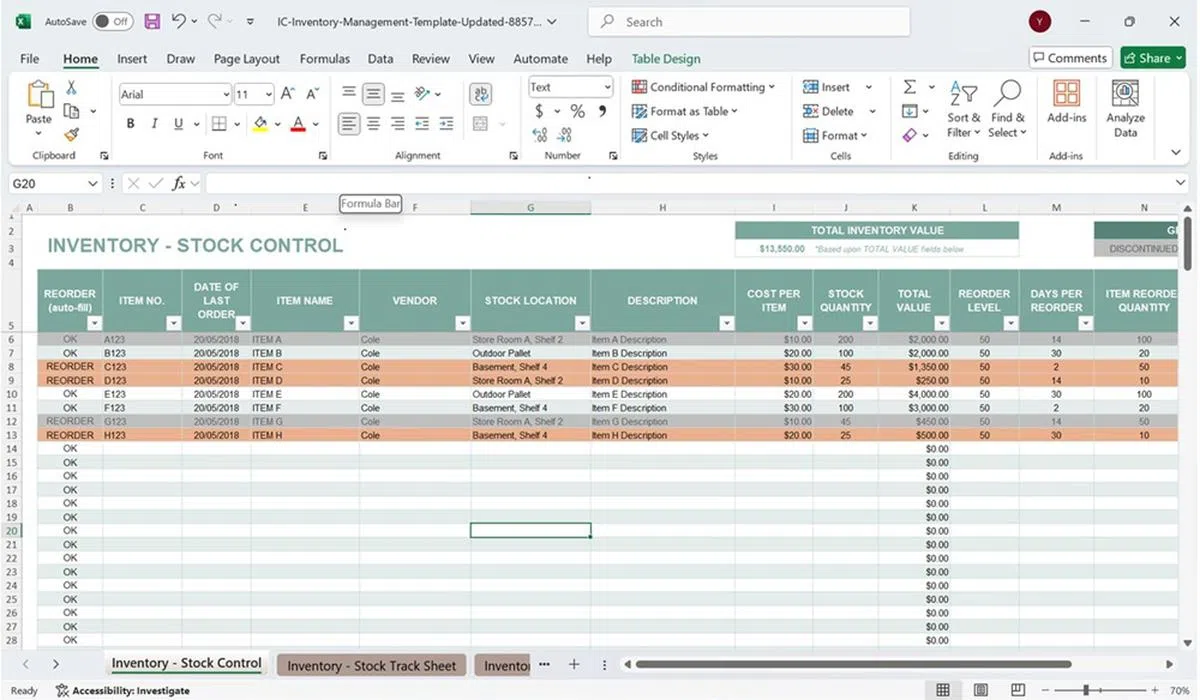Apply Bold formatting to the cell

click(130, 124)
